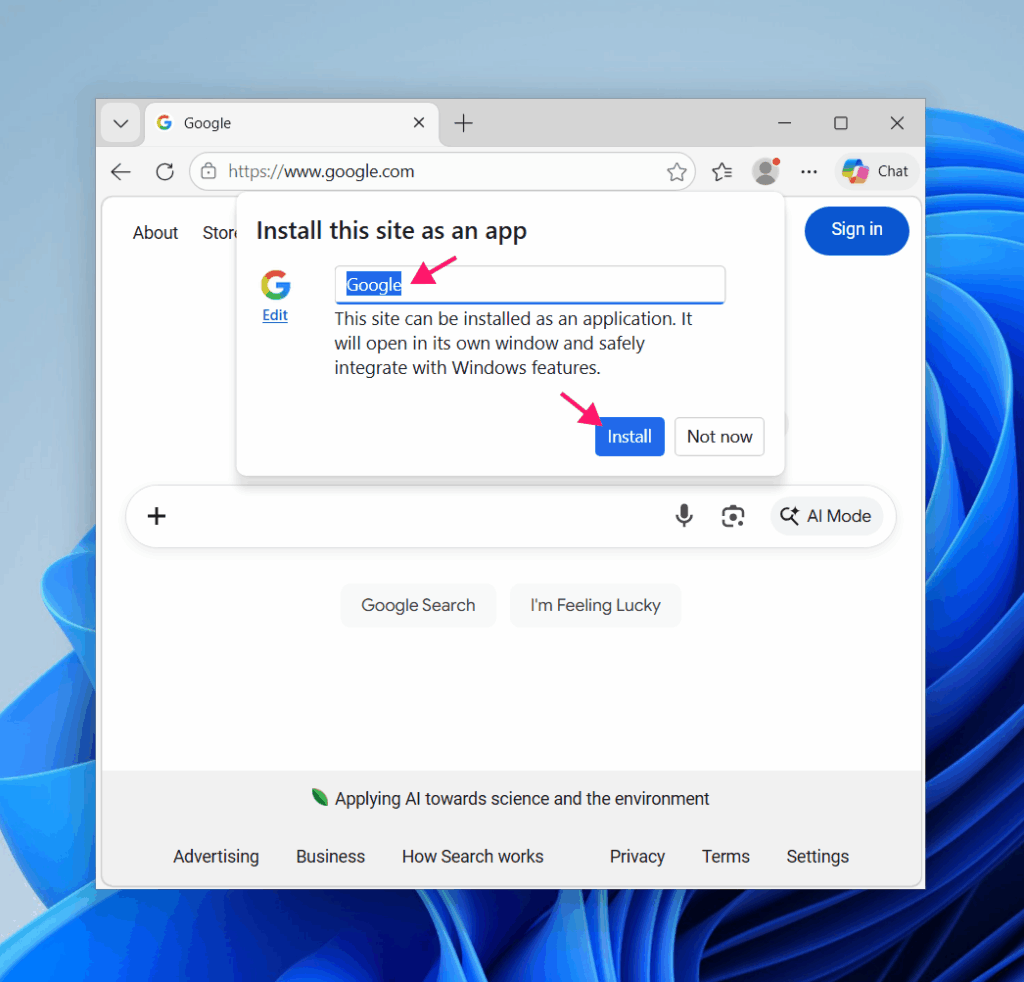Viewport: 1024px width, 982px height.
Task: Click the address bar URL
Action: coord(321,172)
